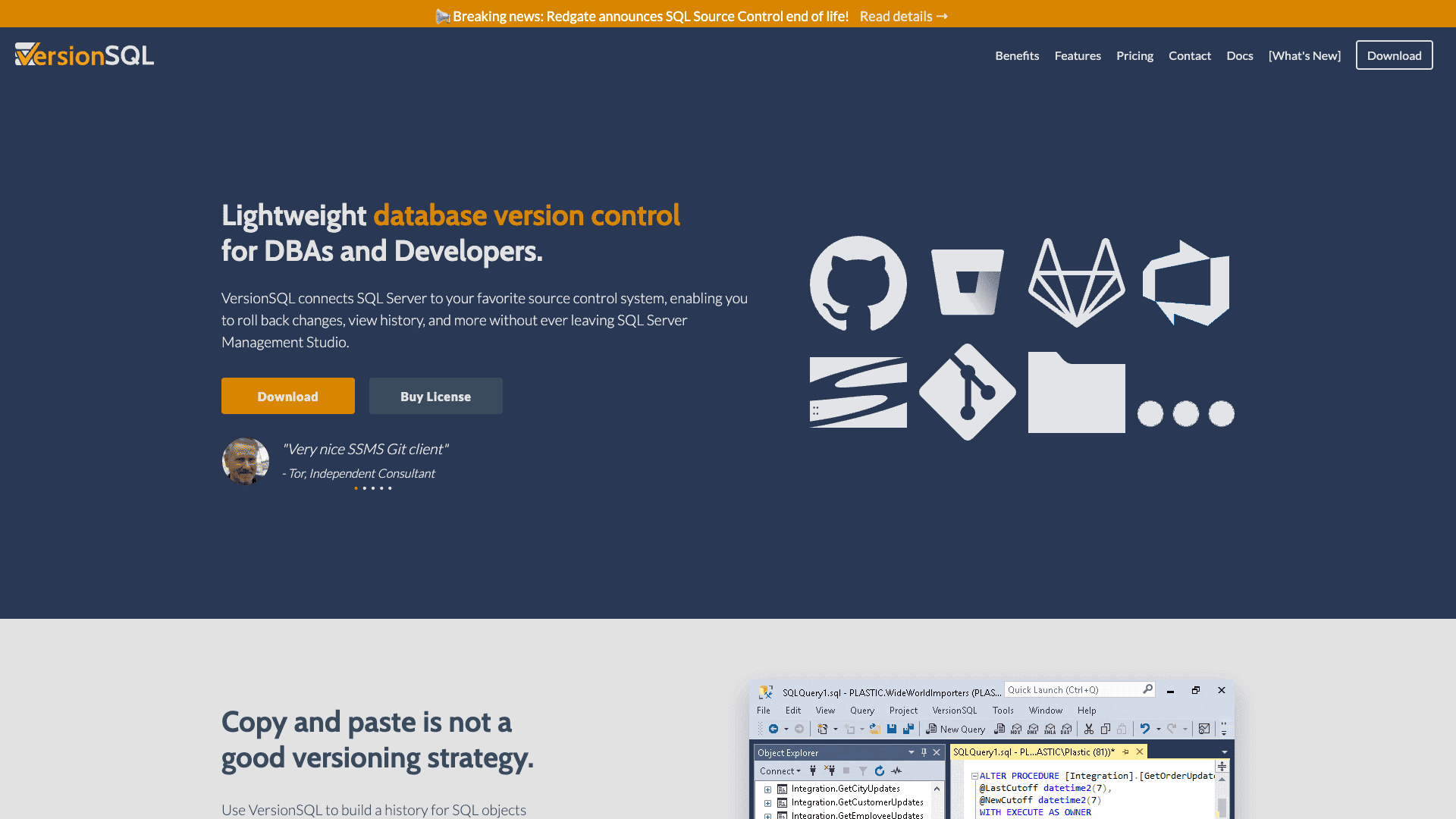Click the Buy License button
This screenshot has height=819, width=1456.
tap(435, 396)
